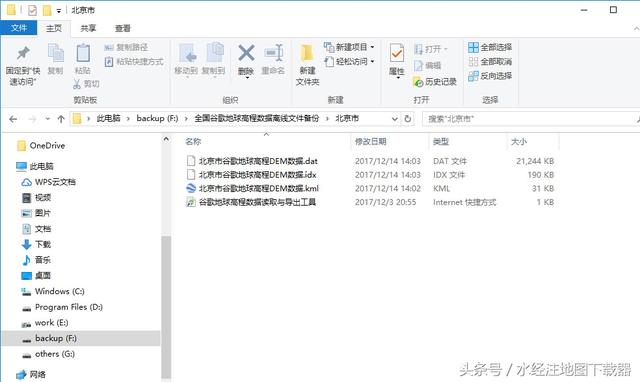Click 全国谷歌地球高程数据离线文件备份 breadcrumb
Screen dimensions: 640x382
[256, 118]
